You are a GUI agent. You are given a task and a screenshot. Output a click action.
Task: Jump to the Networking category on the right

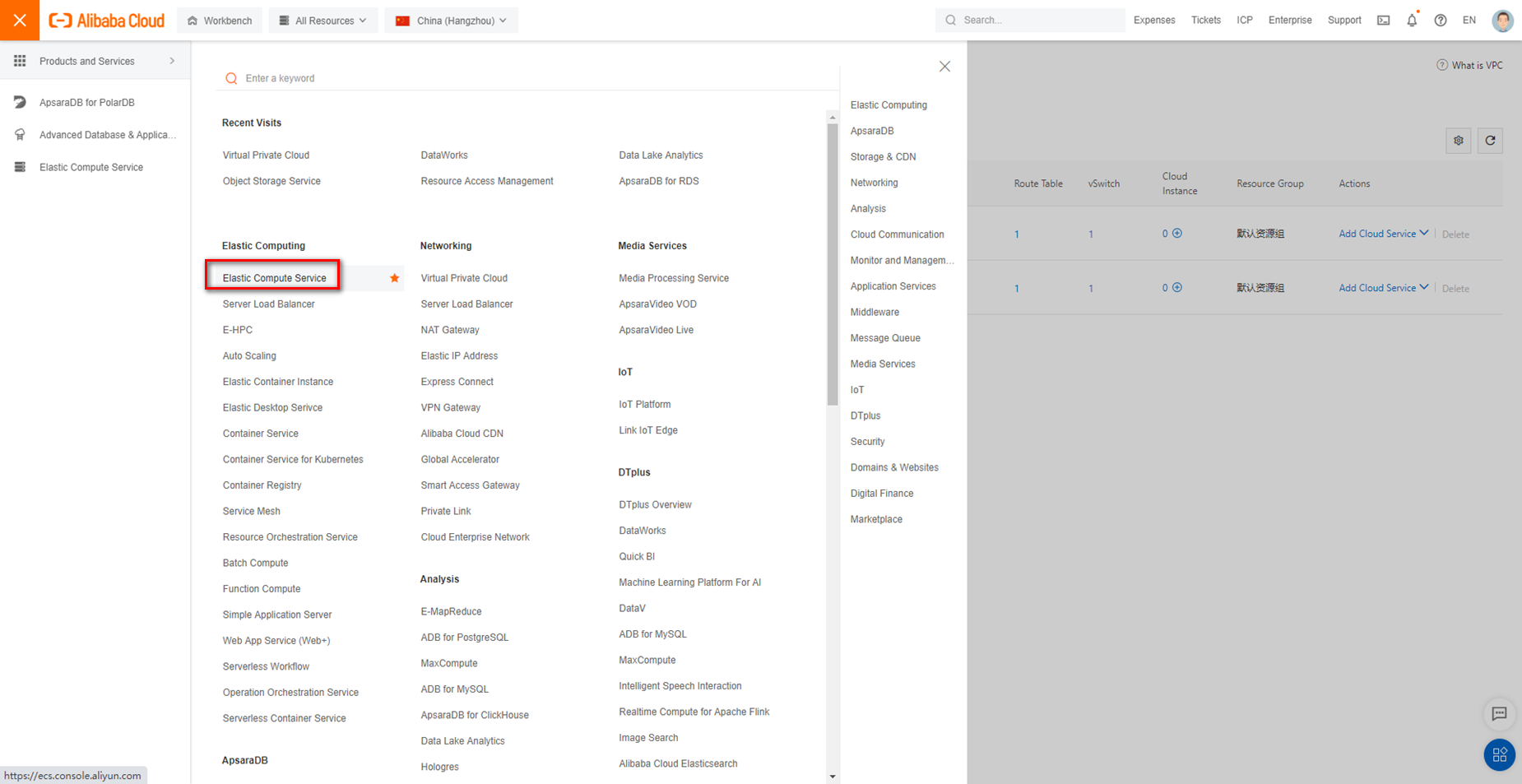874,183
